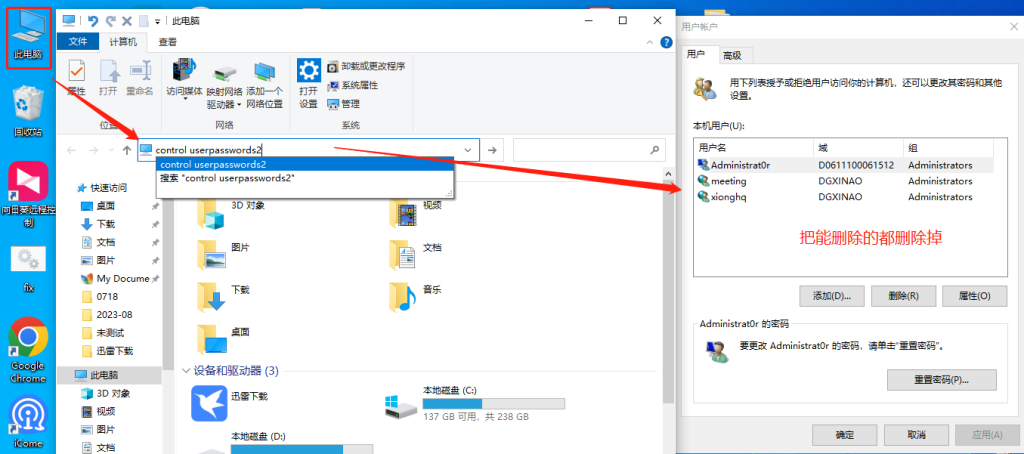This screenshot has width=1024, height=454.
Task: Launch Google Chrome from desktop
Action: 28,351
